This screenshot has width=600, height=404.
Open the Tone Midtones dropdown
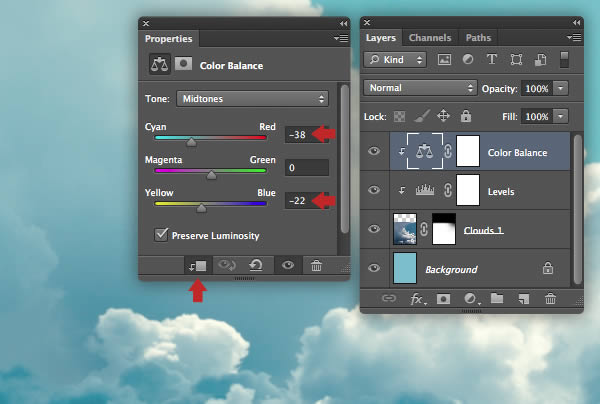click(x=252, y=99)
